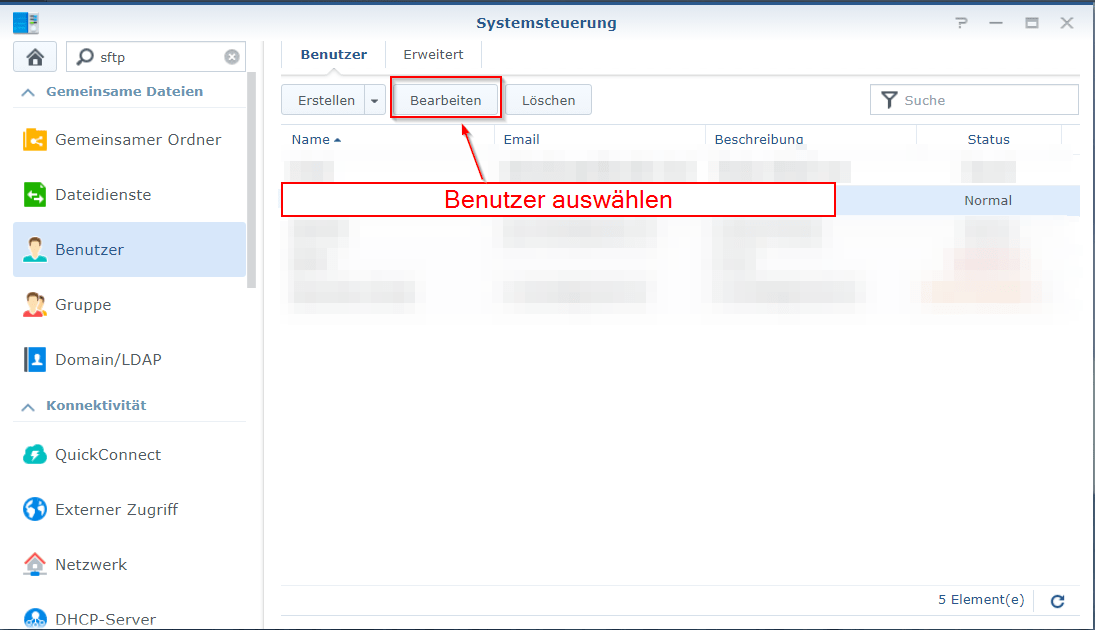This screenshot has width=1095, height=630.
Task: Open DHCP-Server settings
Action: [100, 618]
